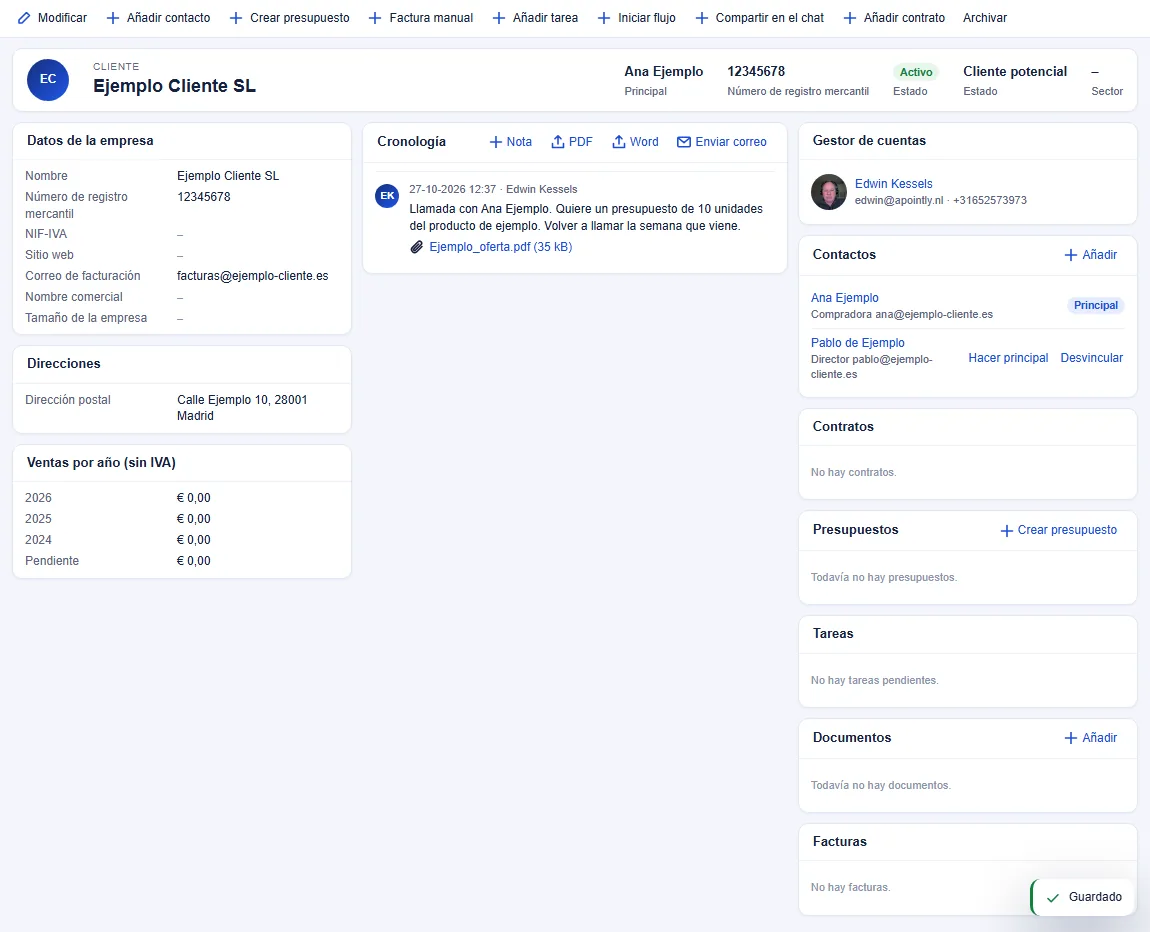Click the EK avatar in the timeline note
The height and width of the screenshot is (932, 1150).
(387, 196)
